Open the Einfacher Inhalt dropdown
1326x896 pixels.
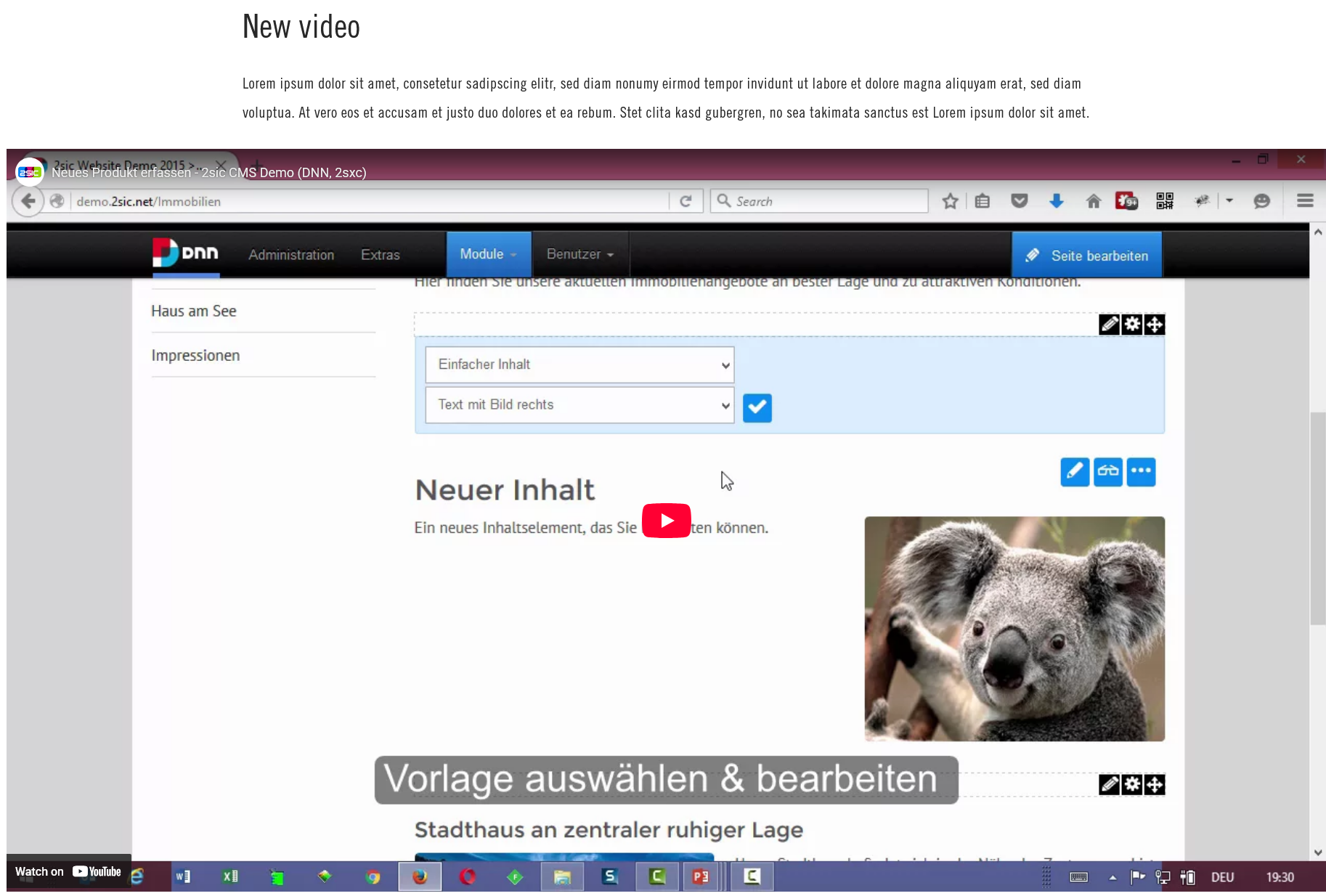point(579,364)
